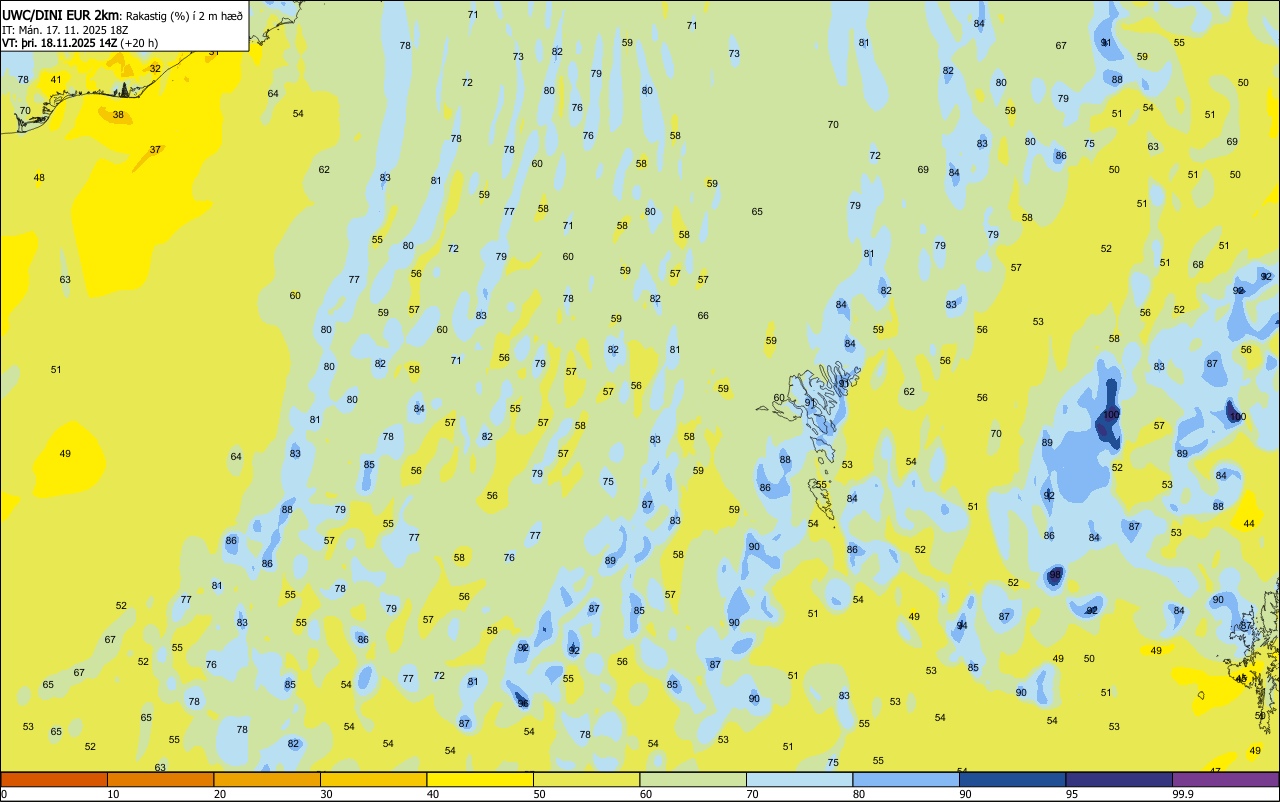Click the humidity value 94 on the map
The width and height of the screenshot is (1280, 802).
pyautogui.click(x=962, y=625)
